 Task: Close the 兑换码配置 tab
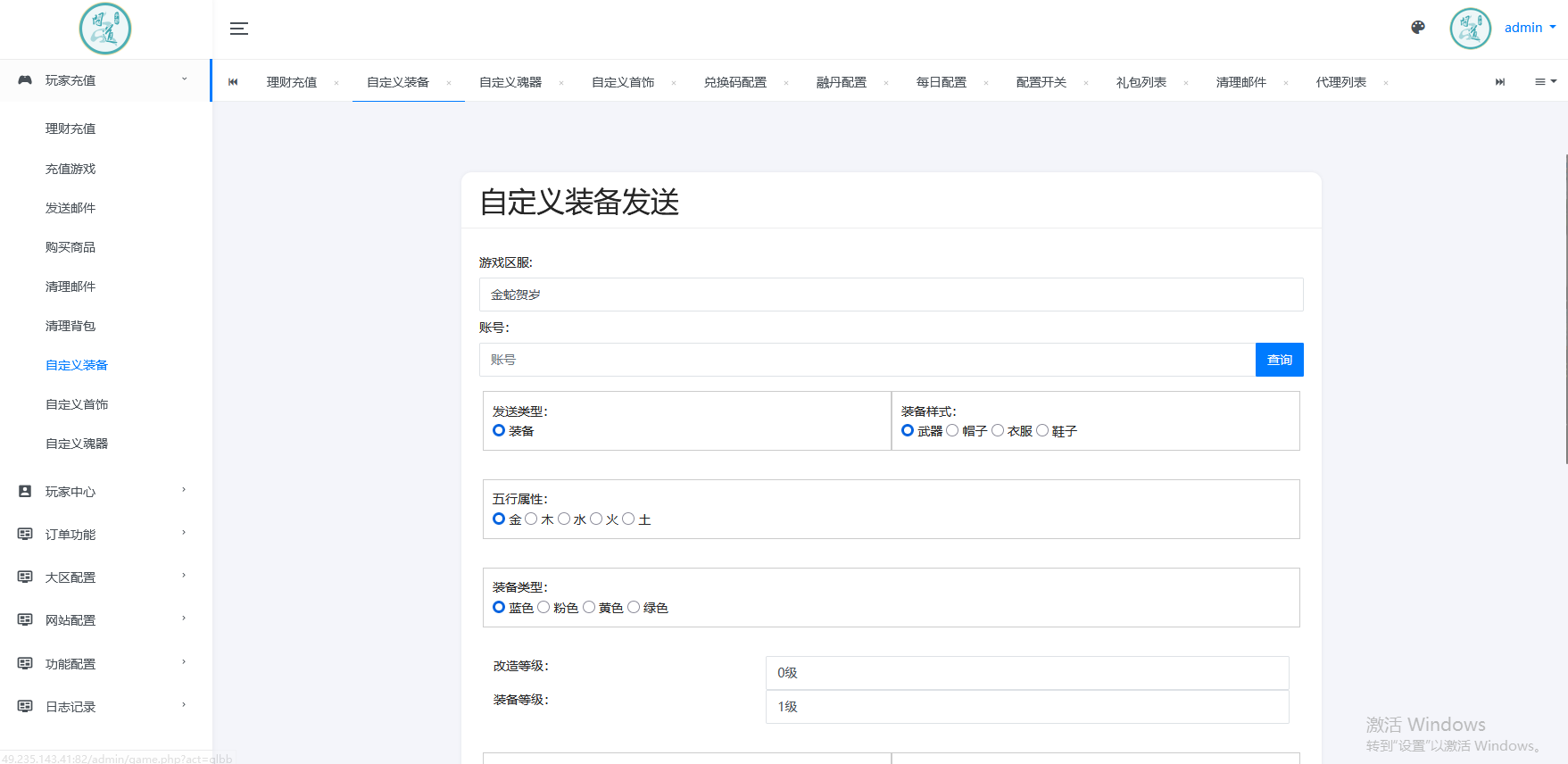pos(786,83)
